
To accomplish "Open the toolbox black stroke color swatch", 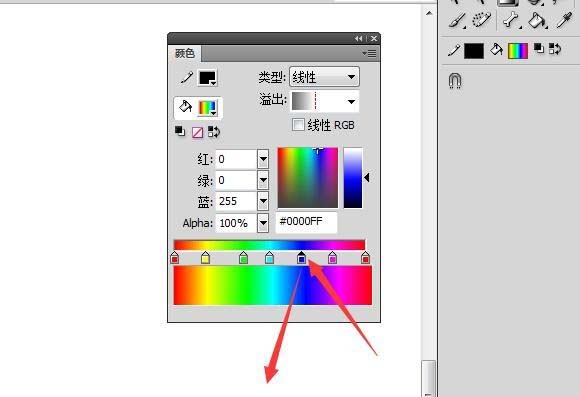I will pyautogui.click(x=474, y=51).
